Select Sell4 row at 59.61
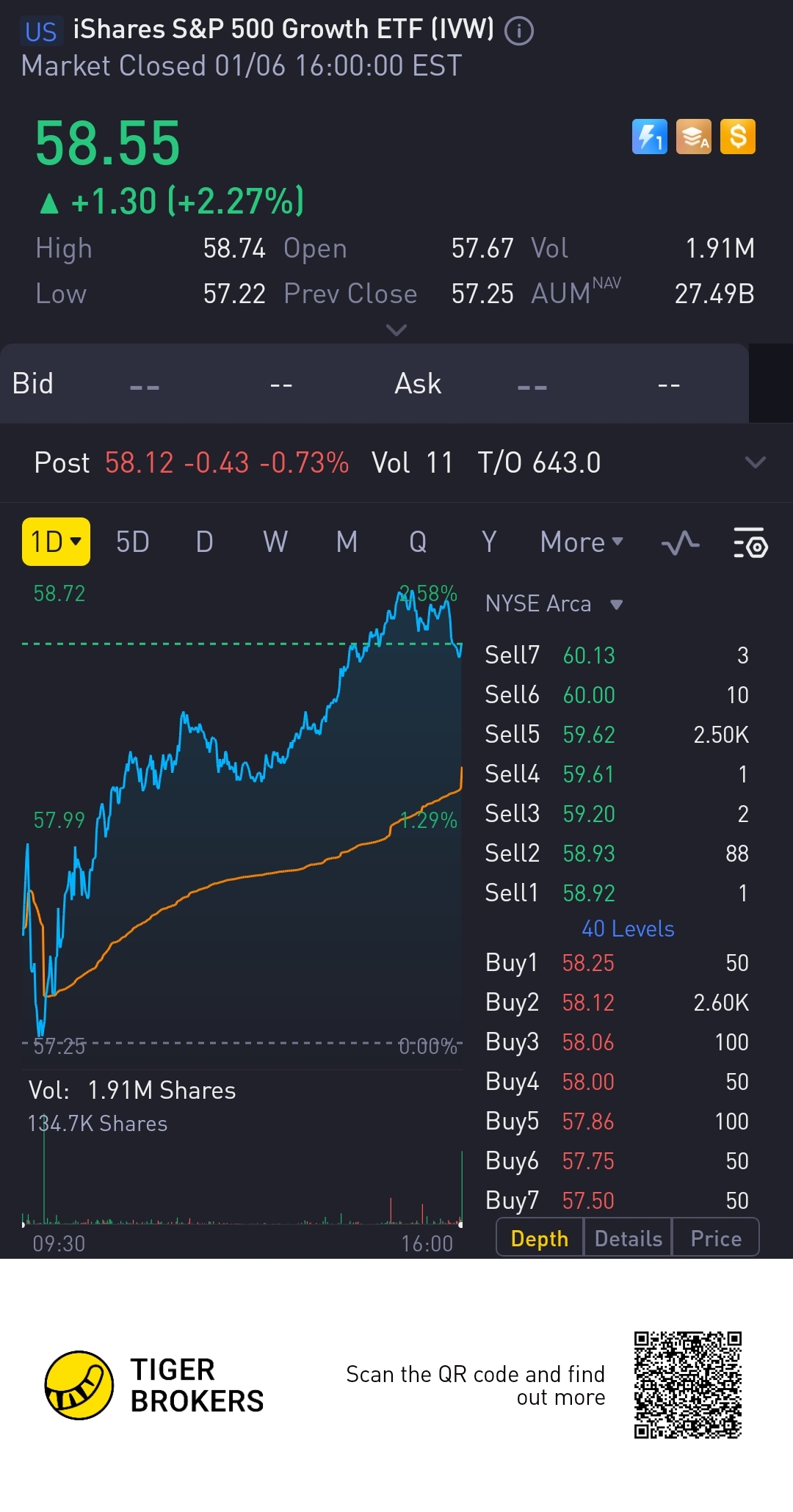This screenshot has height=1512, width=793. coord(617,774)
